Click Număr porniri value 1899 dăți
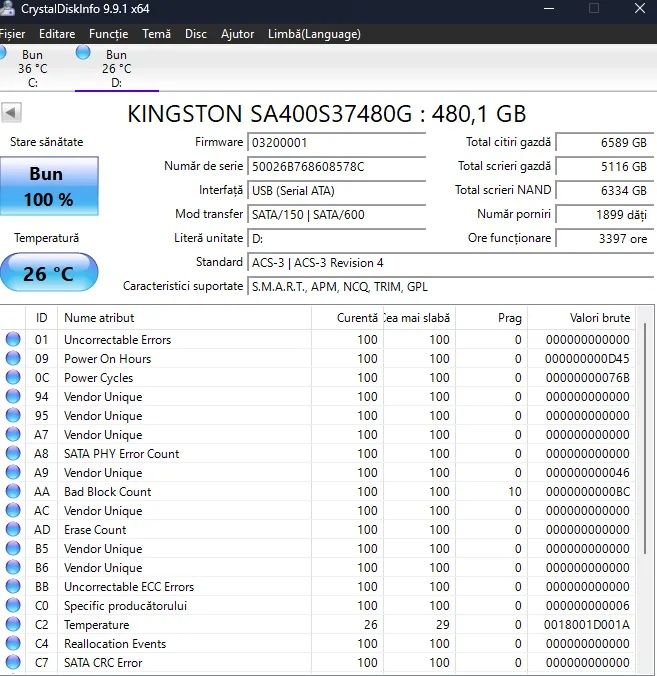 pos(604,214)
